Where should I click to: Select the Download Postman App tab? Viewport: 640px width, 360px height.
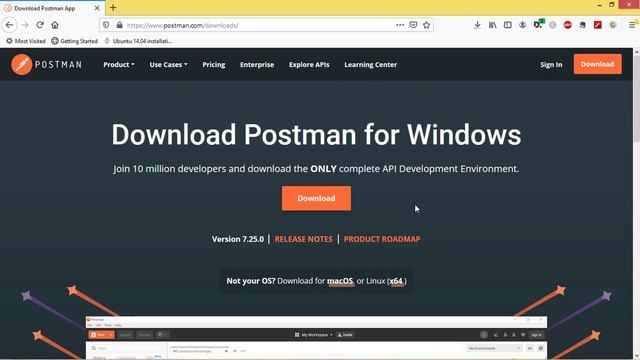[52, 8]
